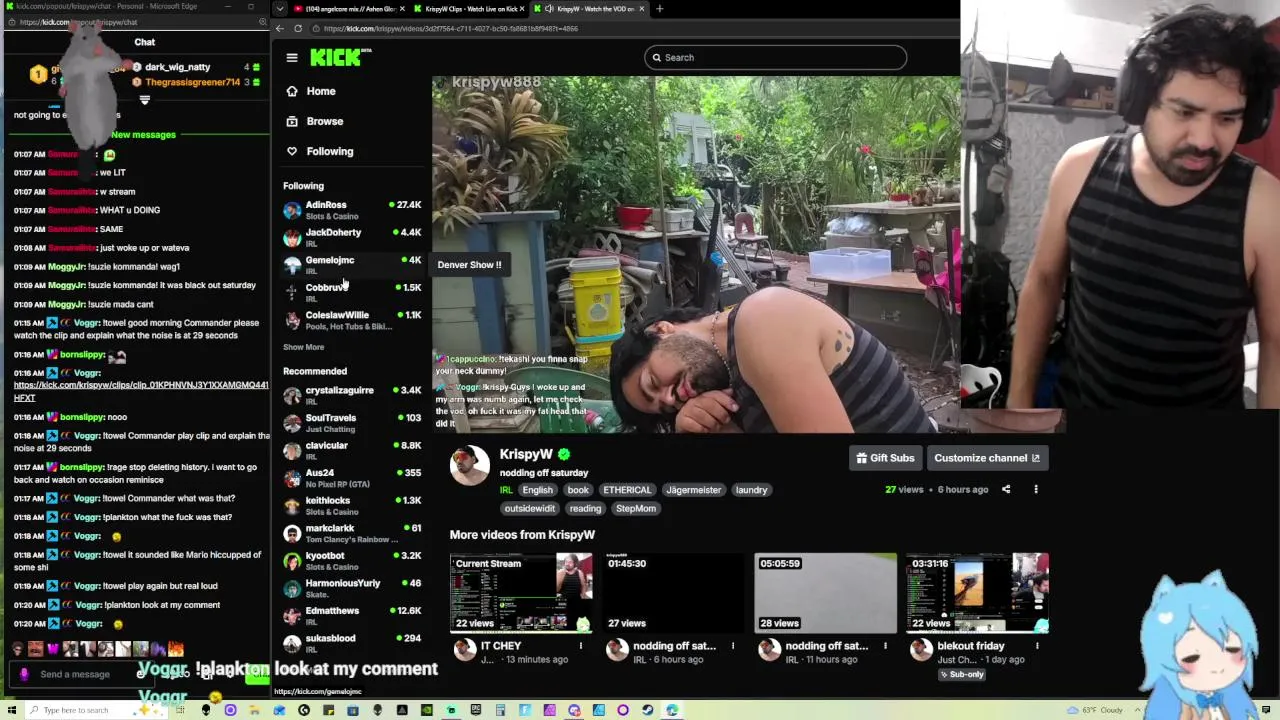
Task: Select the reading tag
Action: (x=585, y=509)
